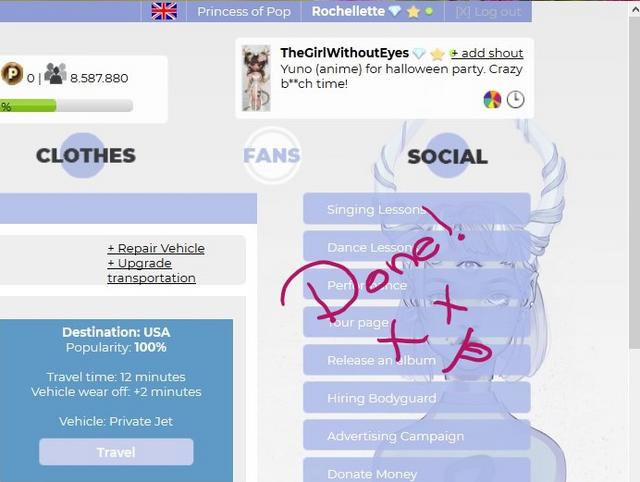Click the rainbow color wheel icon
Screen dimensions: 640x482
click(x=492, y=100)
